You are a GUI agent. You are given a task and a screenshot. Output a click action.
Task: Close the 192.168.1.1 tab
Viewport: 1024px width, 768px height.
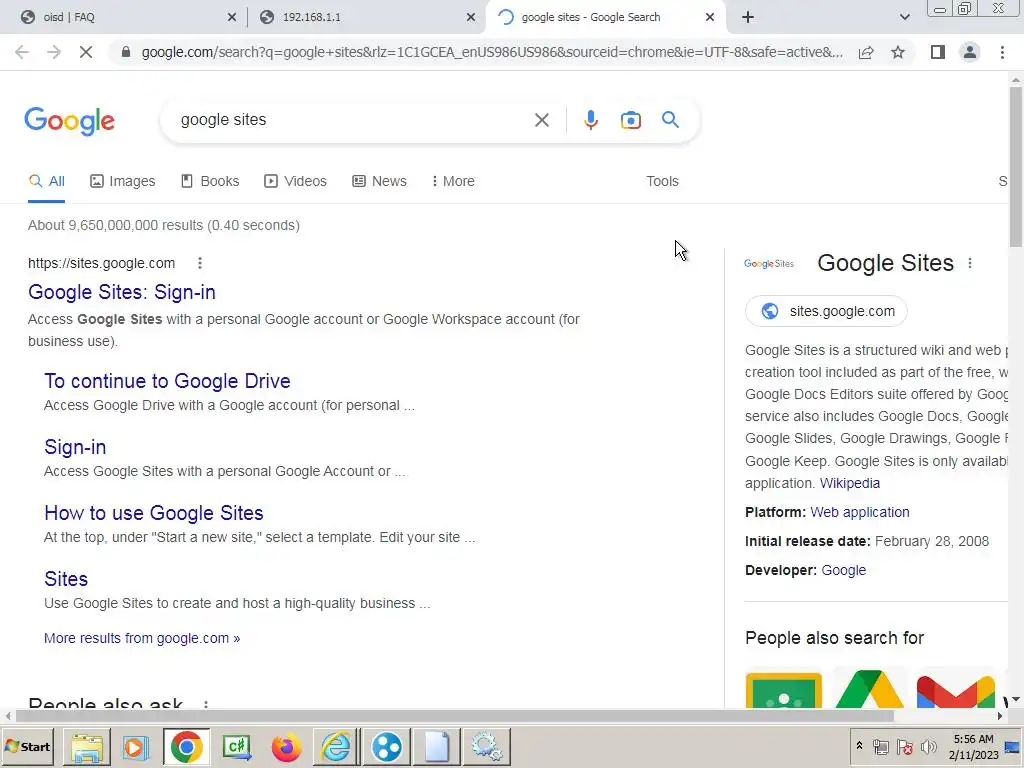point(471,18)
